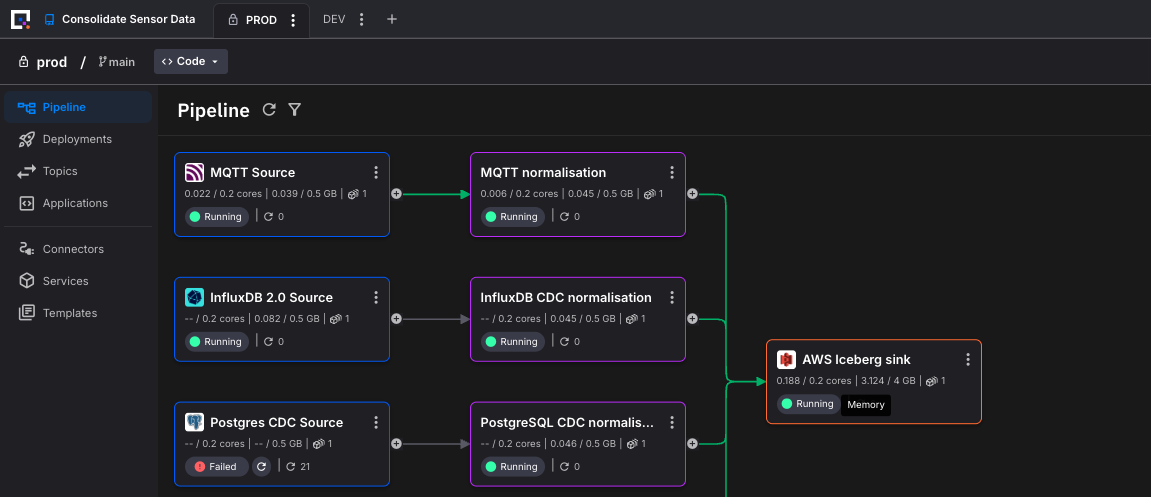The width and height of the screenshot is (1151, 497).
Task: Open Topics in the sidebar
Action: click(x=78, y=171)
